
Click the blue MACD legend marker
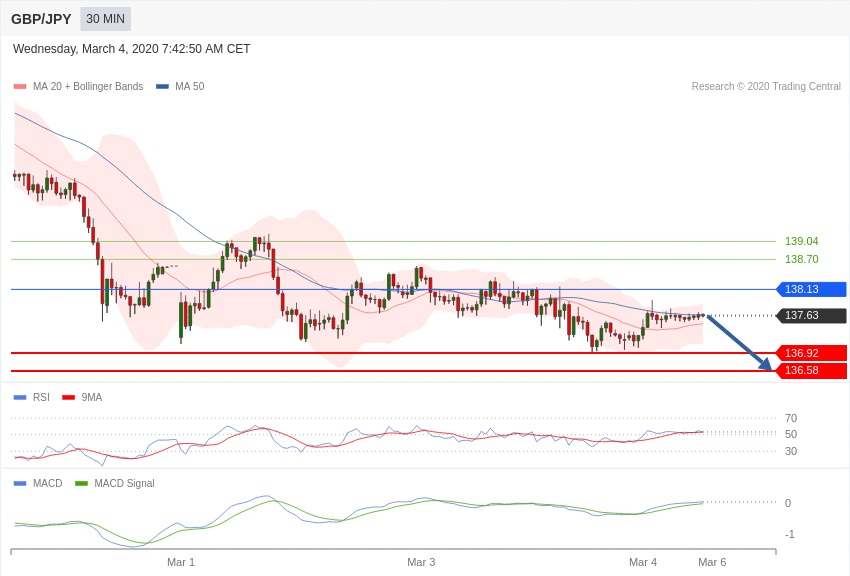tap(20, 484)
